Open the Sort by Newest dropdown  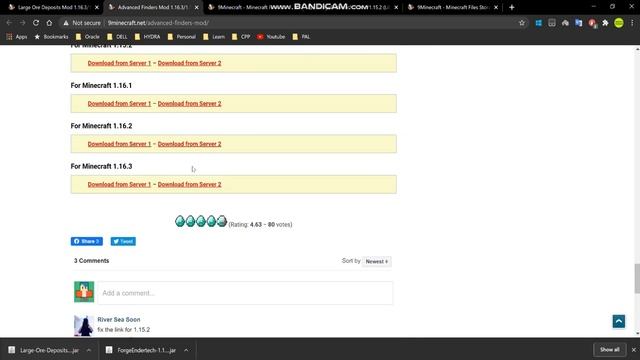(377, 261)
